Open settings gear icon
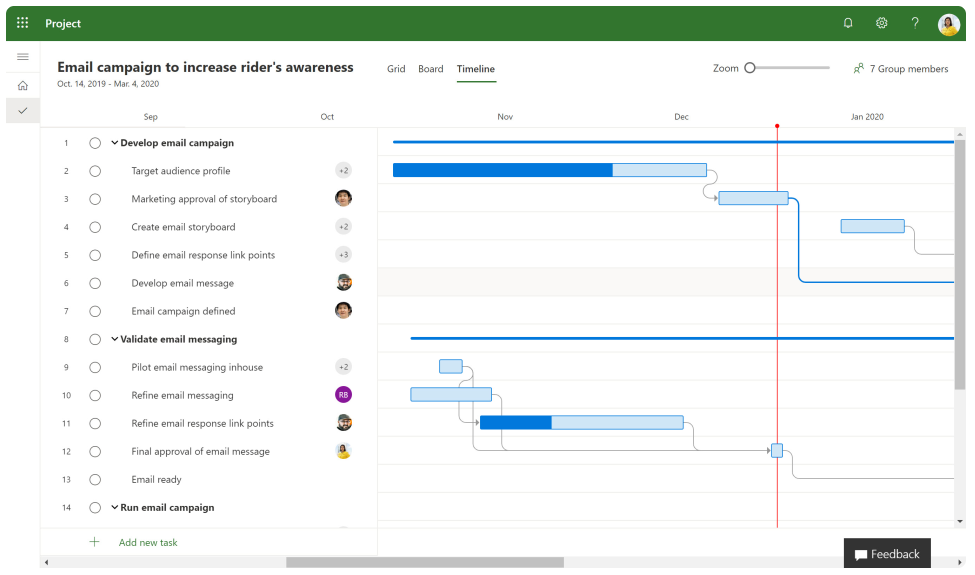Screen dimensions: 975x575 [881, 23]
